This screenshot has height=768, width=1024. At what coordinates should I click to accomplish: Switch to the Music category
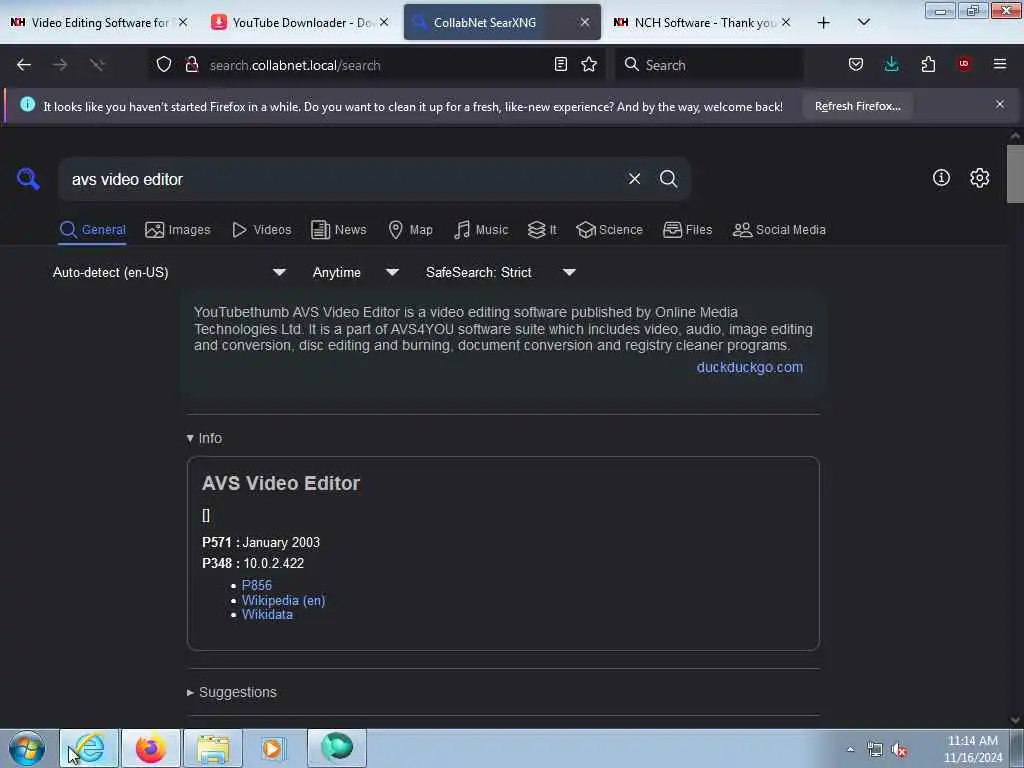[481, 230]
